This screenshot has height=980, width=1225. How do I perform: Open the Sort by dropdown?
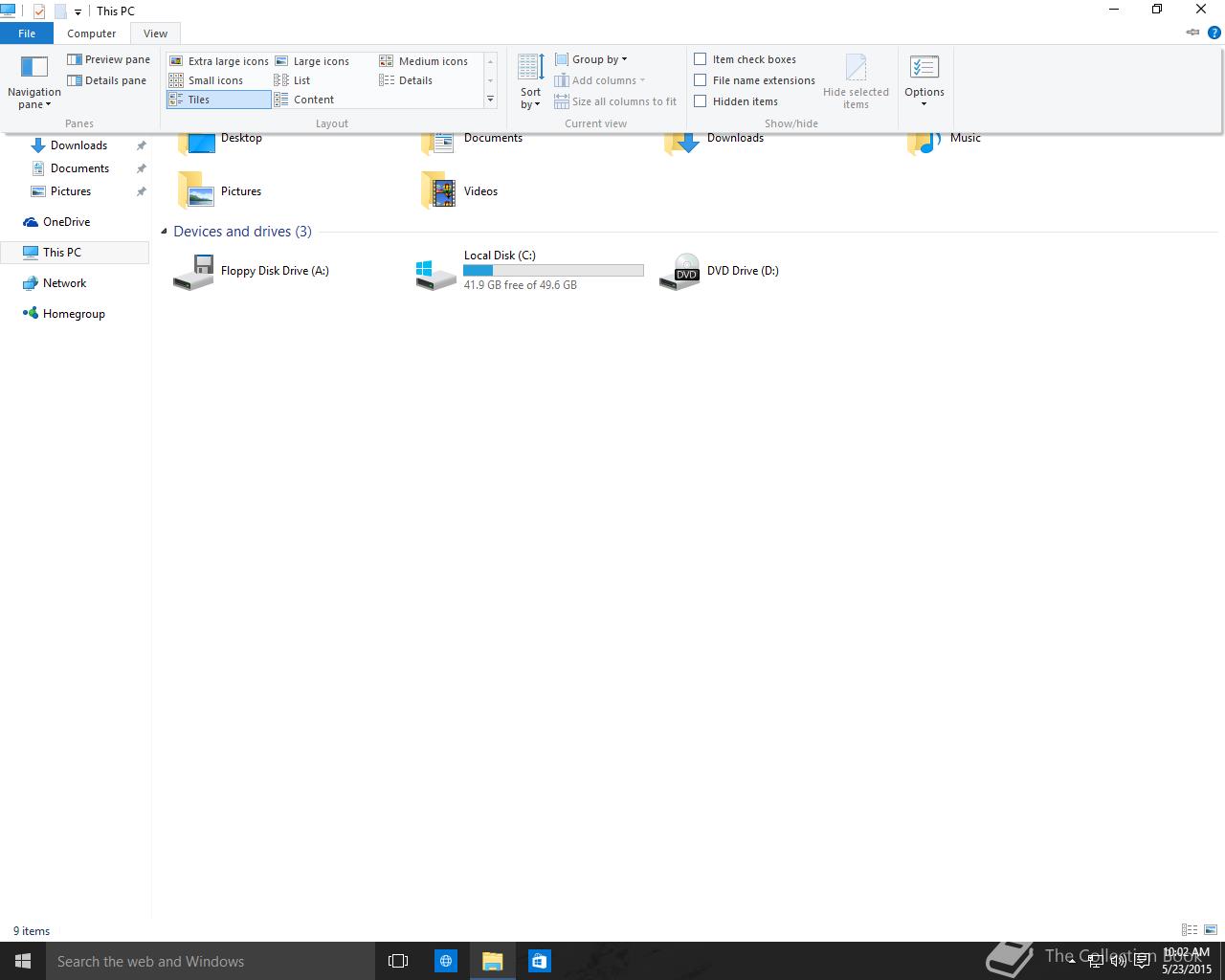tap(531, 81)
